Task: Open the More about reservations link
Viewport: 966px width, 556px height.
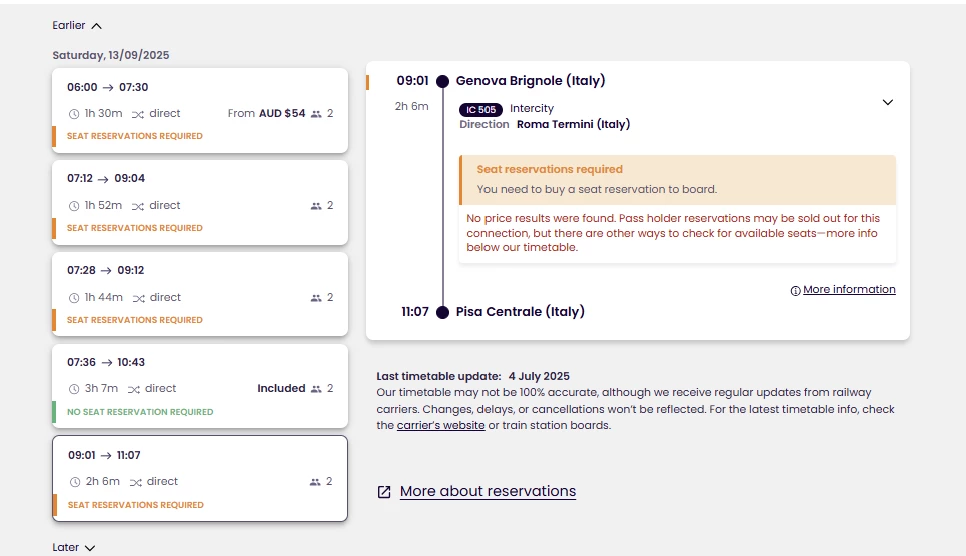Action: click(488, 491)
